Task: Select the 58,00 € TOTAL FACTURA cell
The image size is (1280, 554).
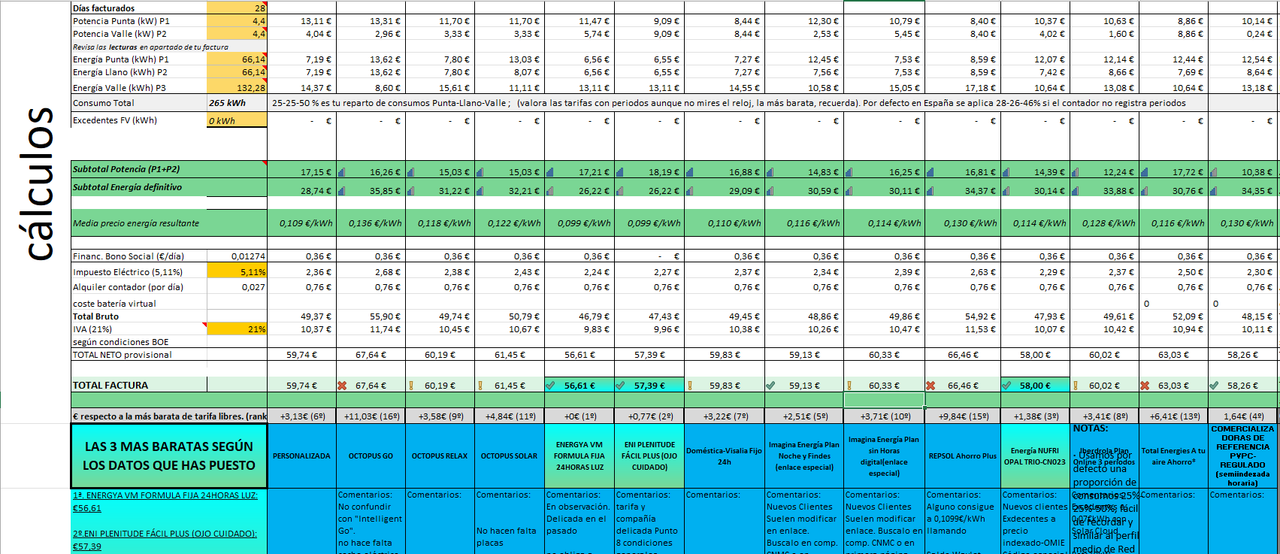Action: point(1034,385)
